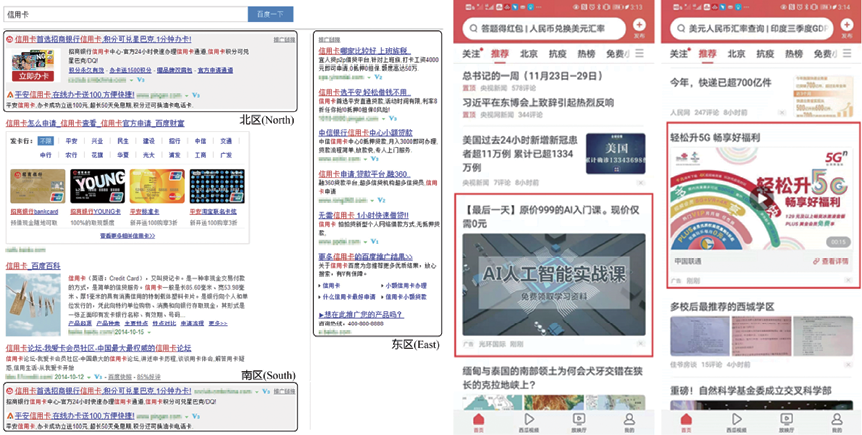Open 无需信用卡 1小时快速借贷 side ad
The height and width of the screenshot is (435, 862).
363,215
